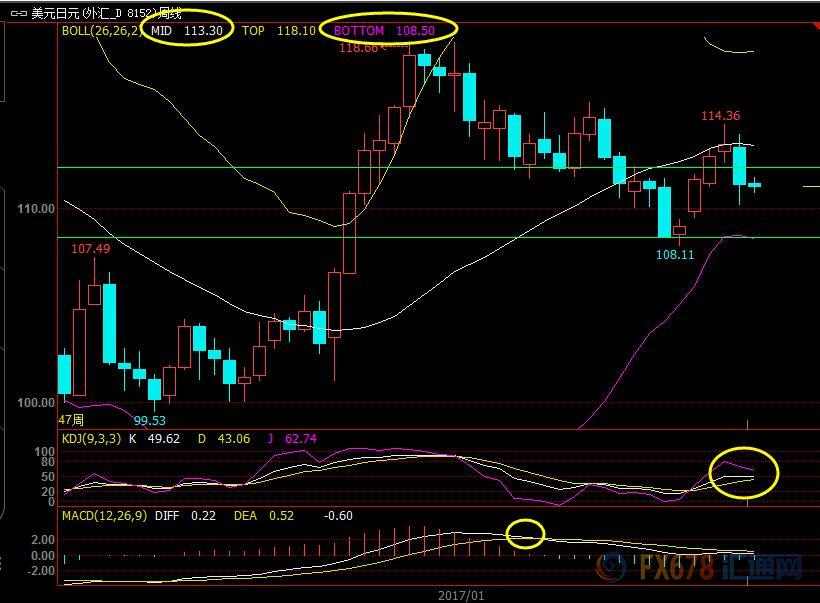The width and height of the screenshot is (820, 603).
Task: Click the 99.53 lowest price label
Action: [150, 420]
